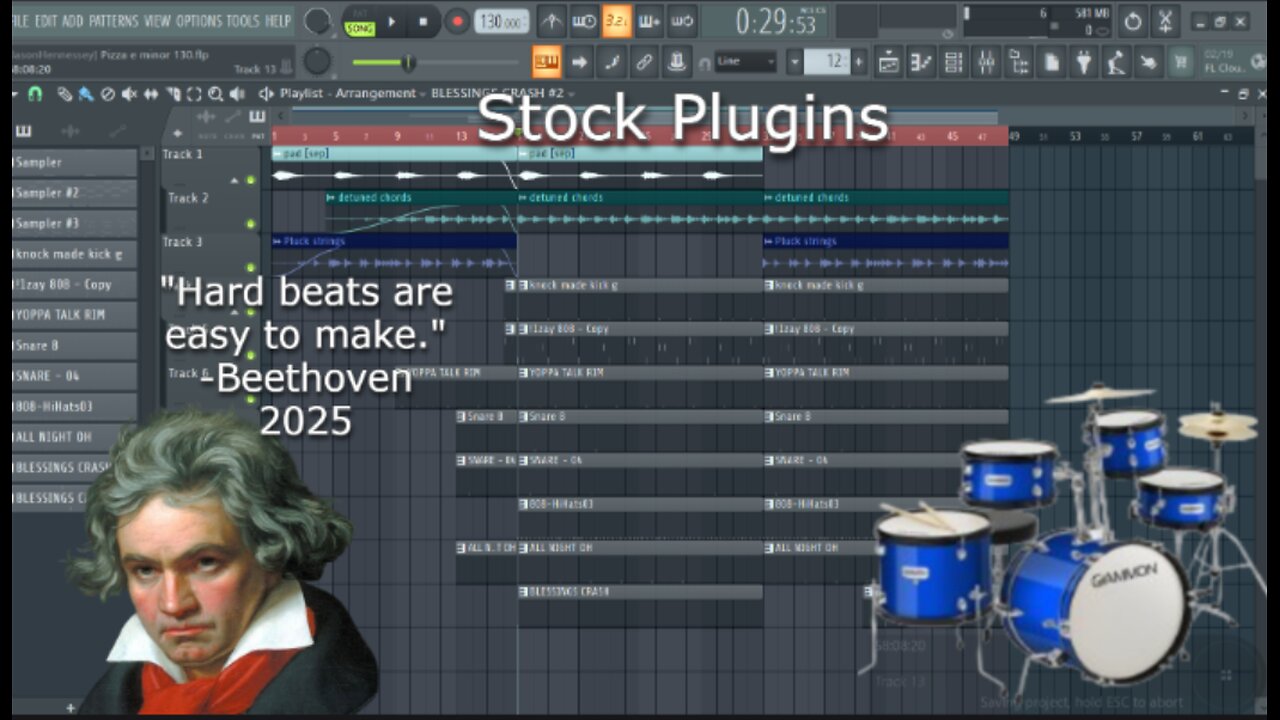Click the multilink stamp icon beside the chain
Viewport: 1280px width, 720px height.
pos(677,62)
